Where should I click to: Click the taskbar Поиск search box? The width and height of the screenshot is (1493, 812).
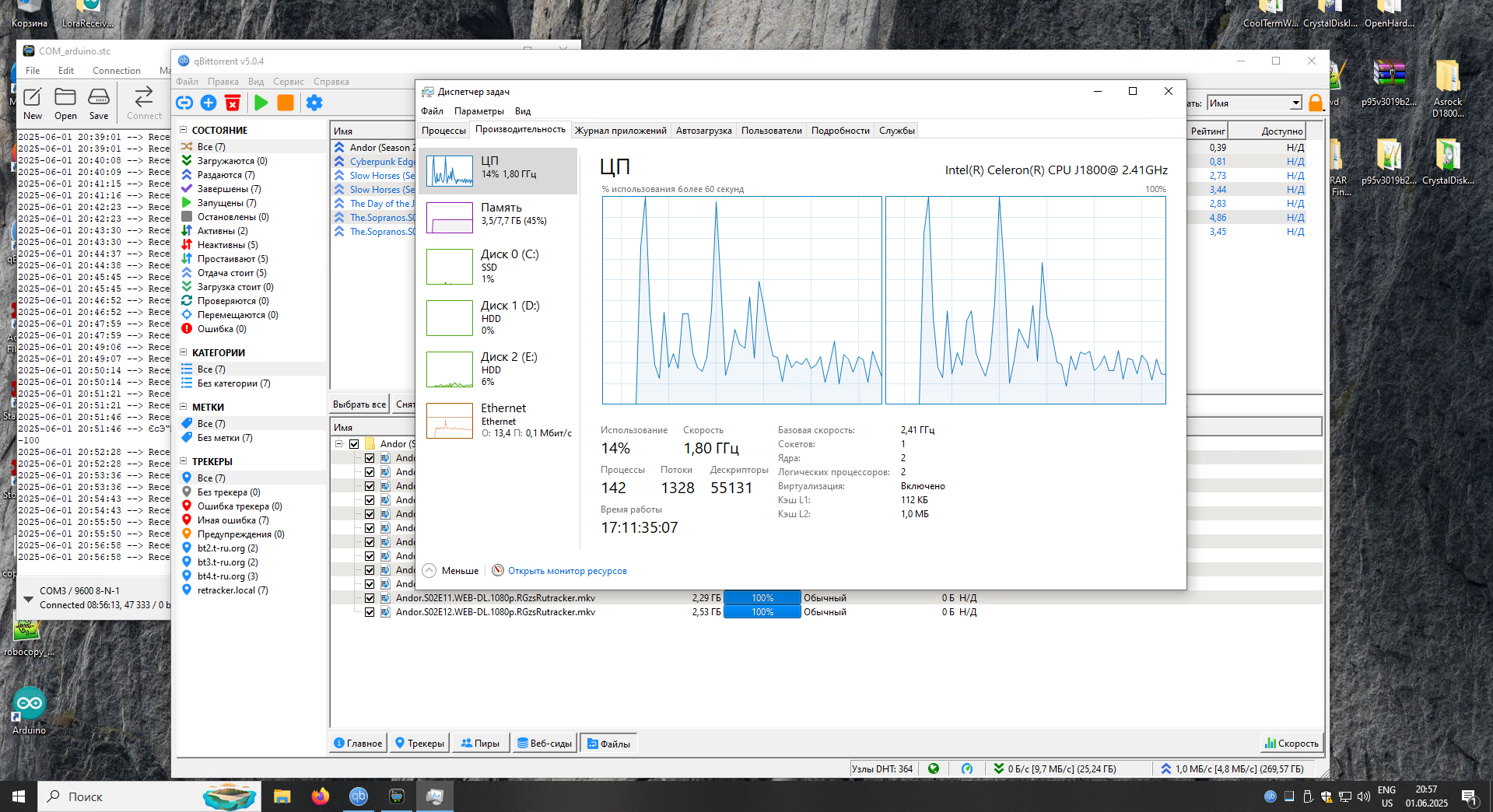coord(148,796)
